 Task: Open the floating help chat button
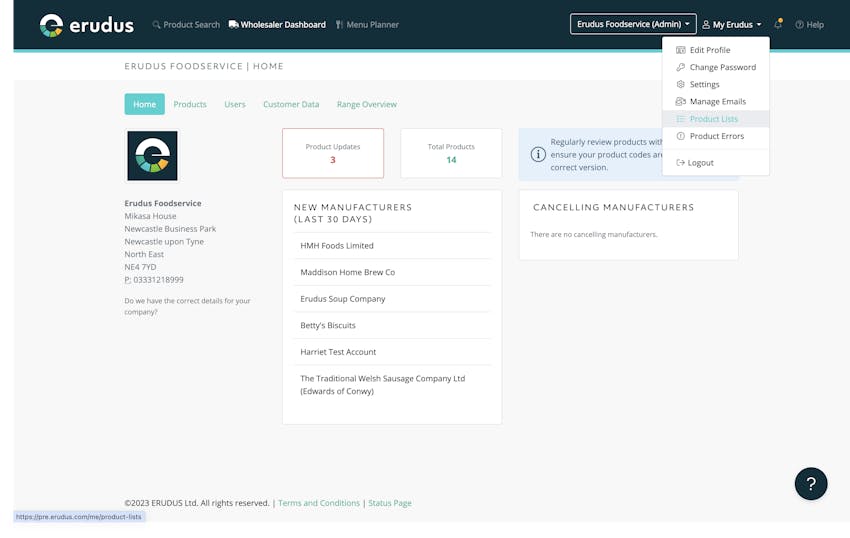click(x=811, y=484)
